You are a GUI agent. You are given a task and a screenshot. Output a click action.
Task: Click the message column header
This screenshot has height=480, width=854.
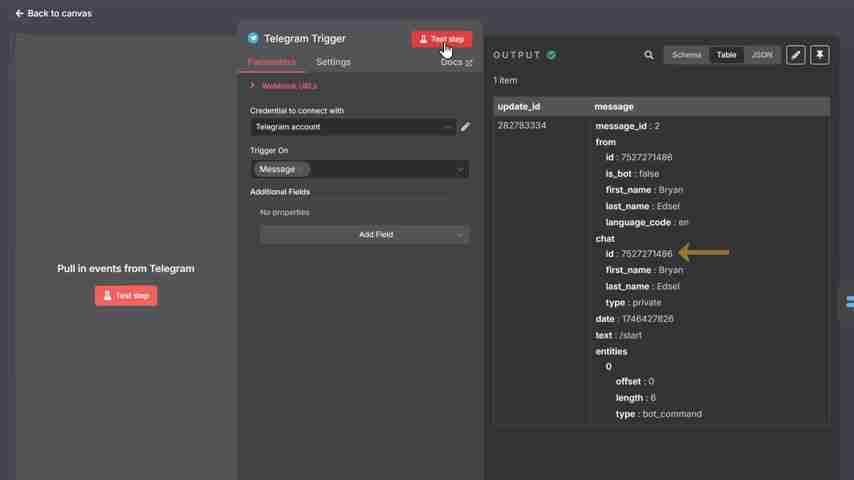614,107
